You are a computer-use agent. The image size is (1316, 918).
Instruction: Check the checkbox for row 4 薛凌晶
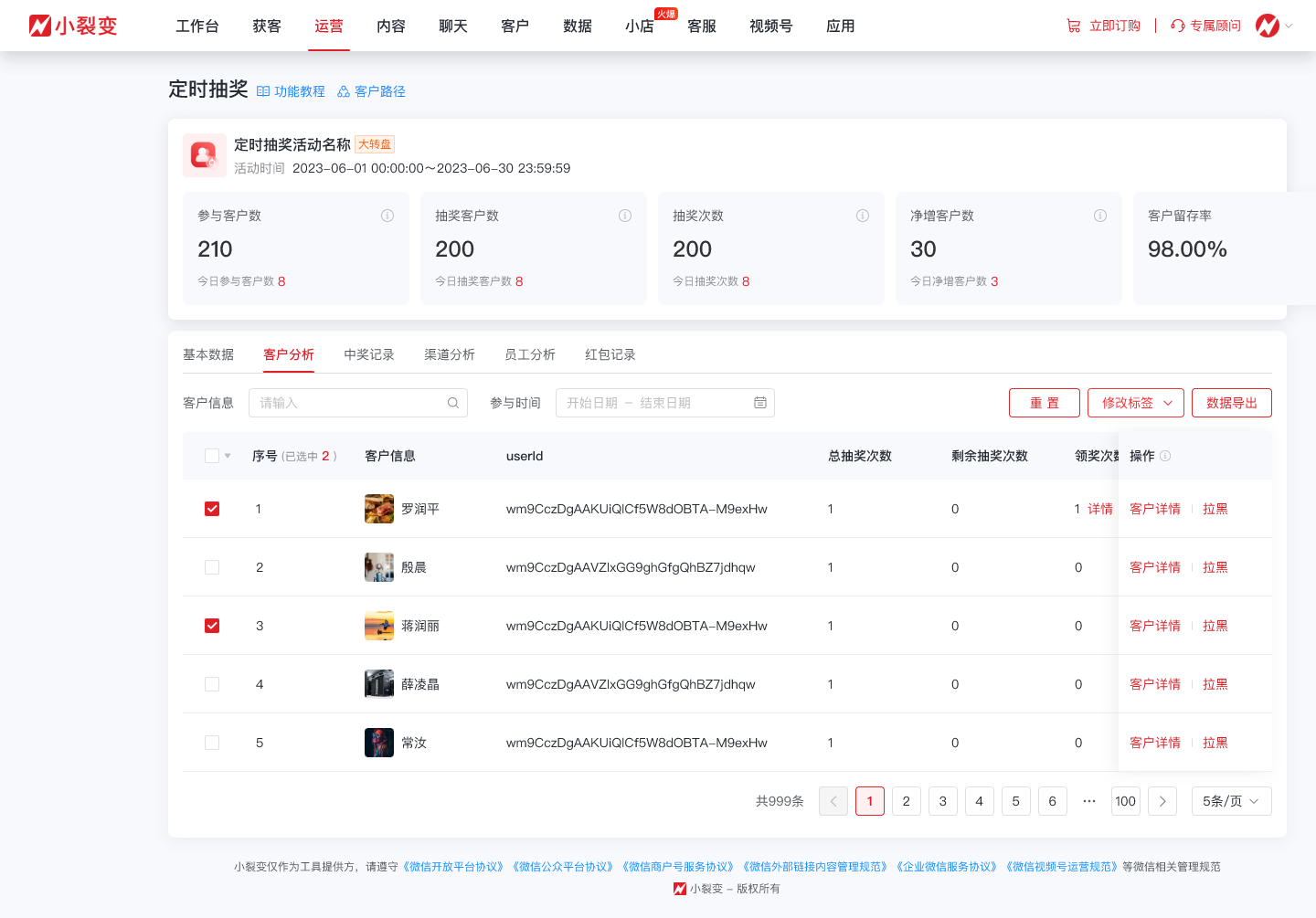[x=212, y=684]
